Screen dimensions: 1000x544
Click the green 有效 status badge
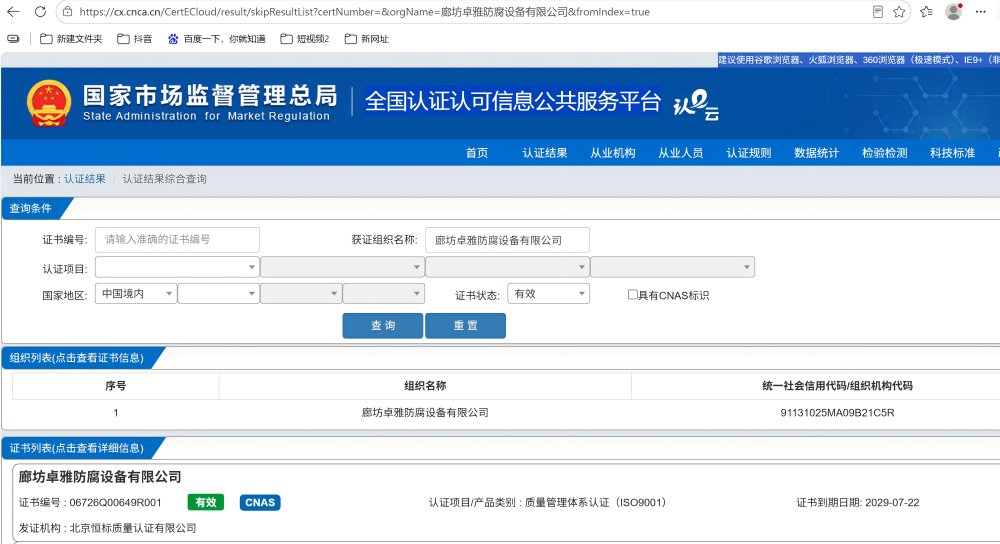tap(205, 503)
